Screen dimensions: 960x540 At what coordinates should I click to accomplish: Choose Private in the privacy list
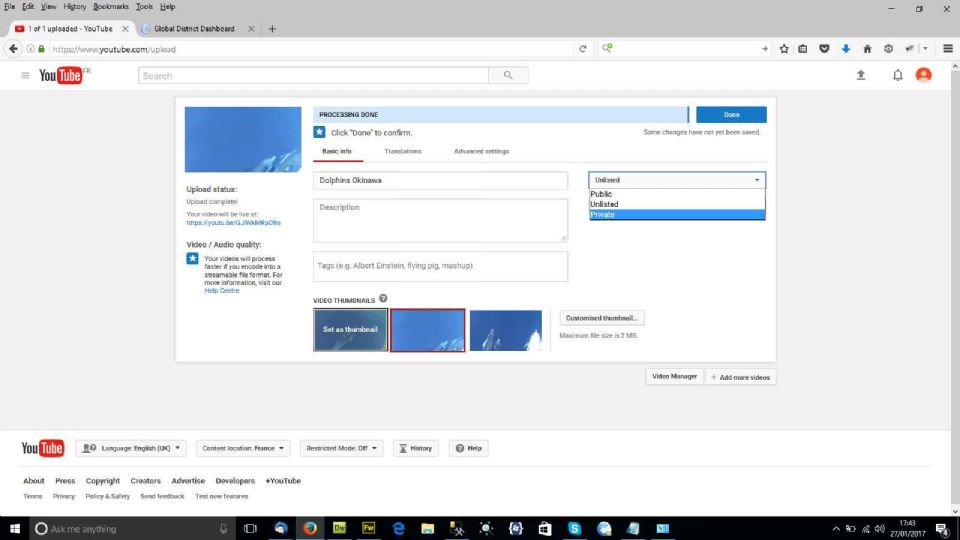[x=677, y=215]
